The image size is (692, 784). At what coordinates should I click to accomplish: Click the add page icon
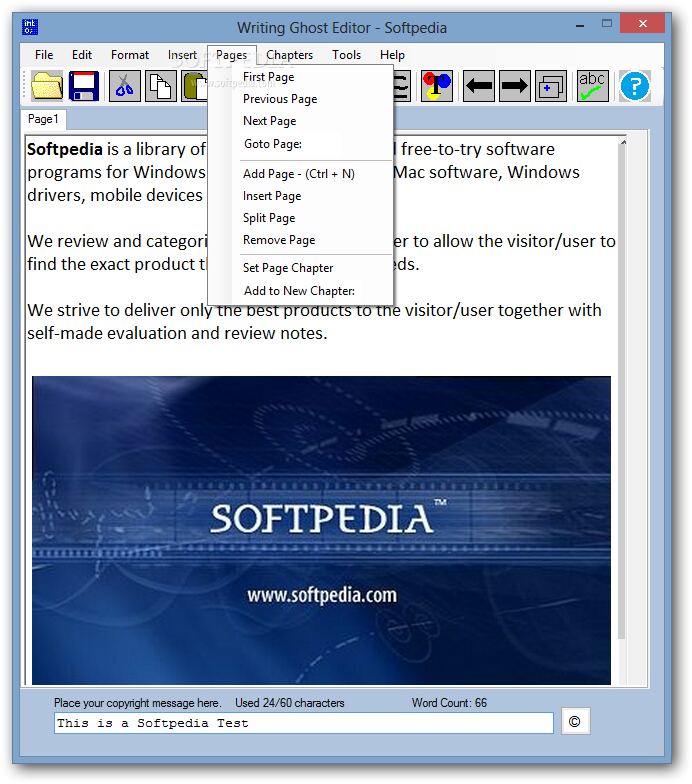[x=550, y=86]
